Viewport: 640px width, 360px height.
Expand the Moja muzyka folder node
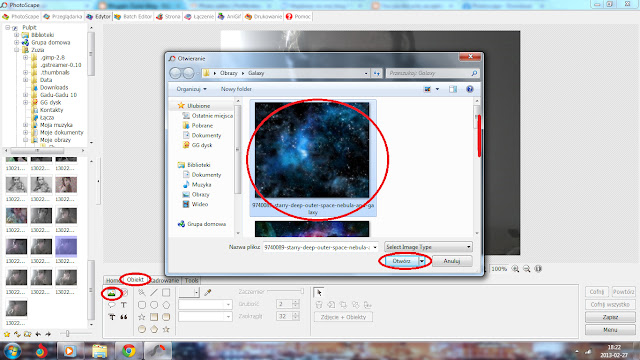coord(25,125)
